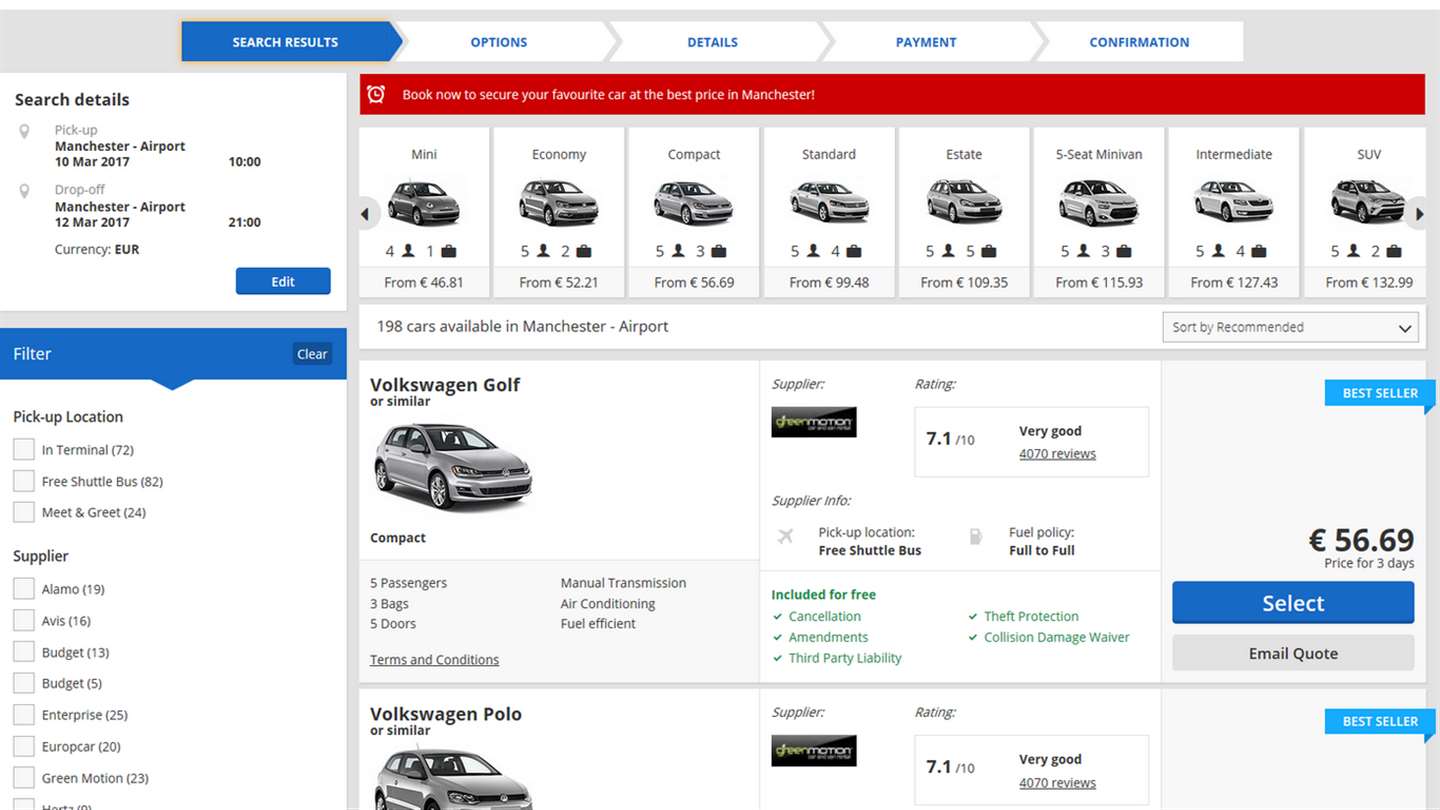Choose the Estate category car image
1440x810 pixels.
coord(964,202)
